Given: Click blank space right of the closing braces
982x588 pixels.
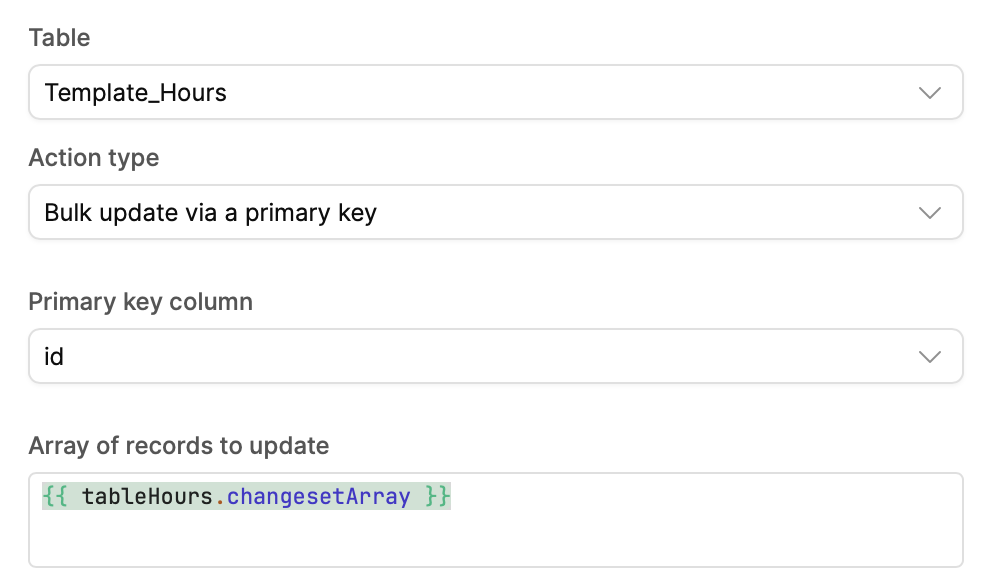Looking at the screenshot, I should tap(700, 496).
